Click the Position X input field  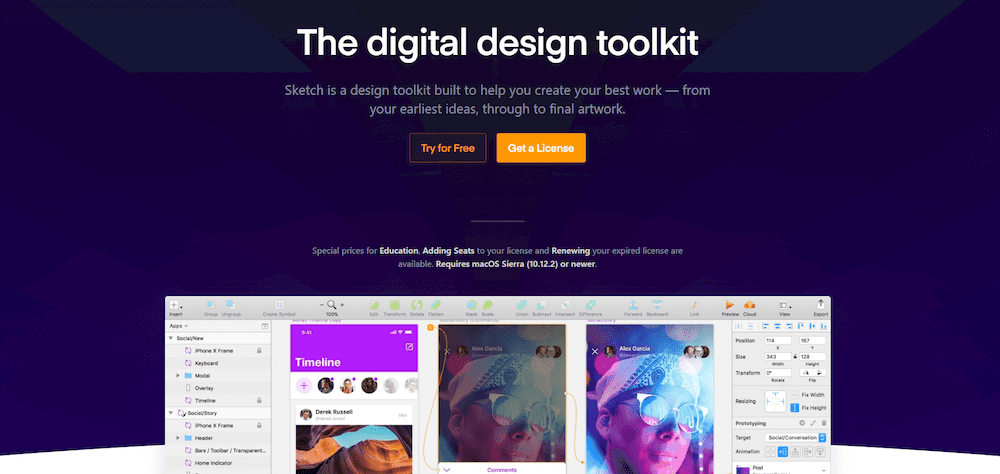coord(778,341)
